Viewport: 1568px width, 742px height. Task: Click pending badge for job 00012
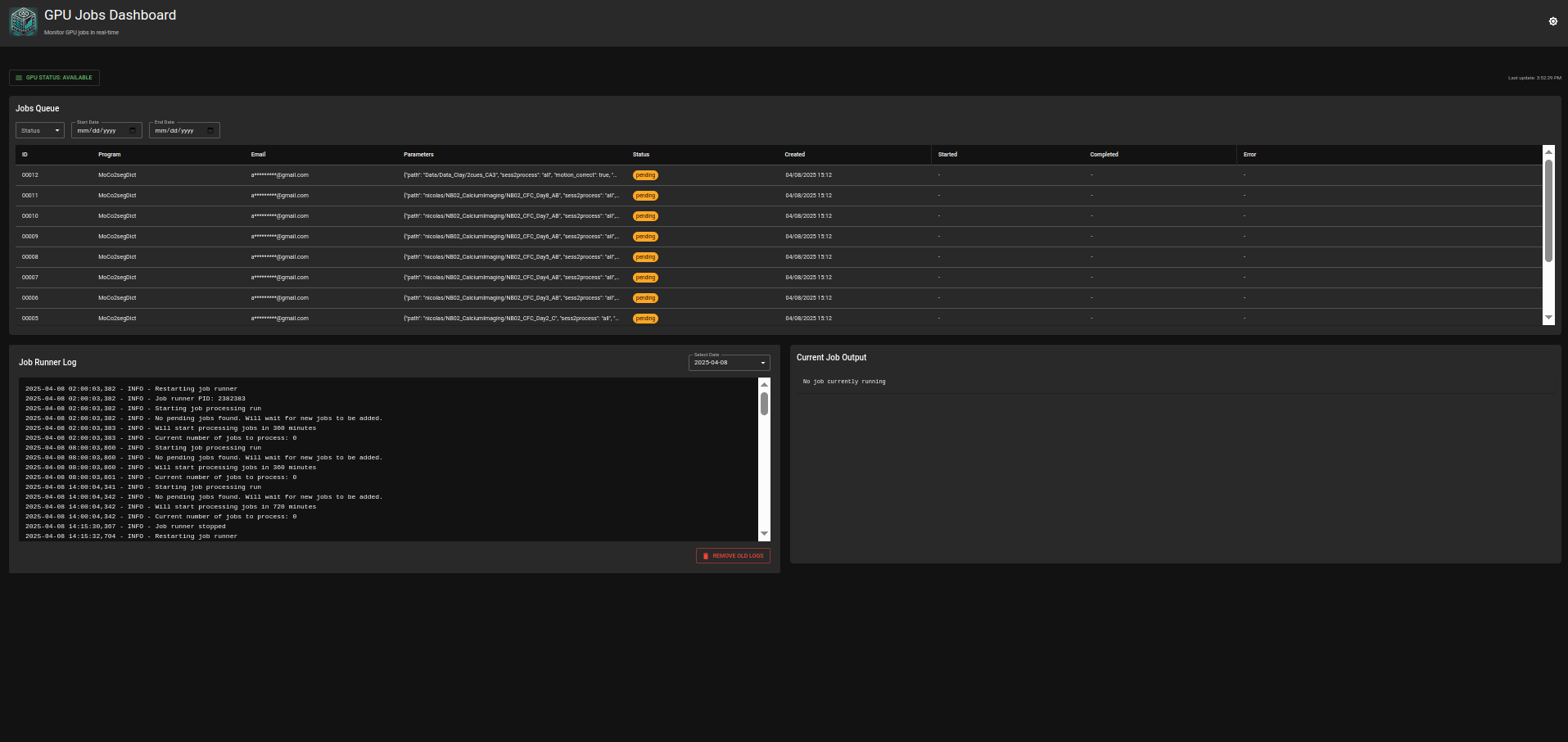645,175
